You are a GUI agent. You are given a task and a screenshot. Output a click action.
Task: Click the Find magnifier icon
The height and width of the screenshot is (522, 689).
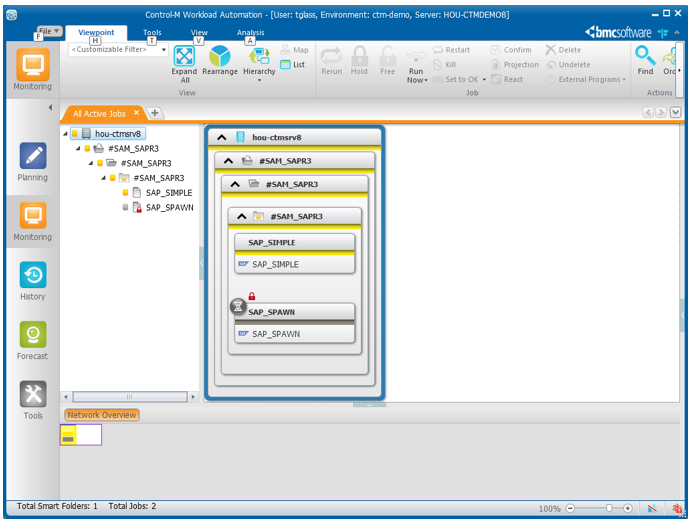[x=645, y=55]
